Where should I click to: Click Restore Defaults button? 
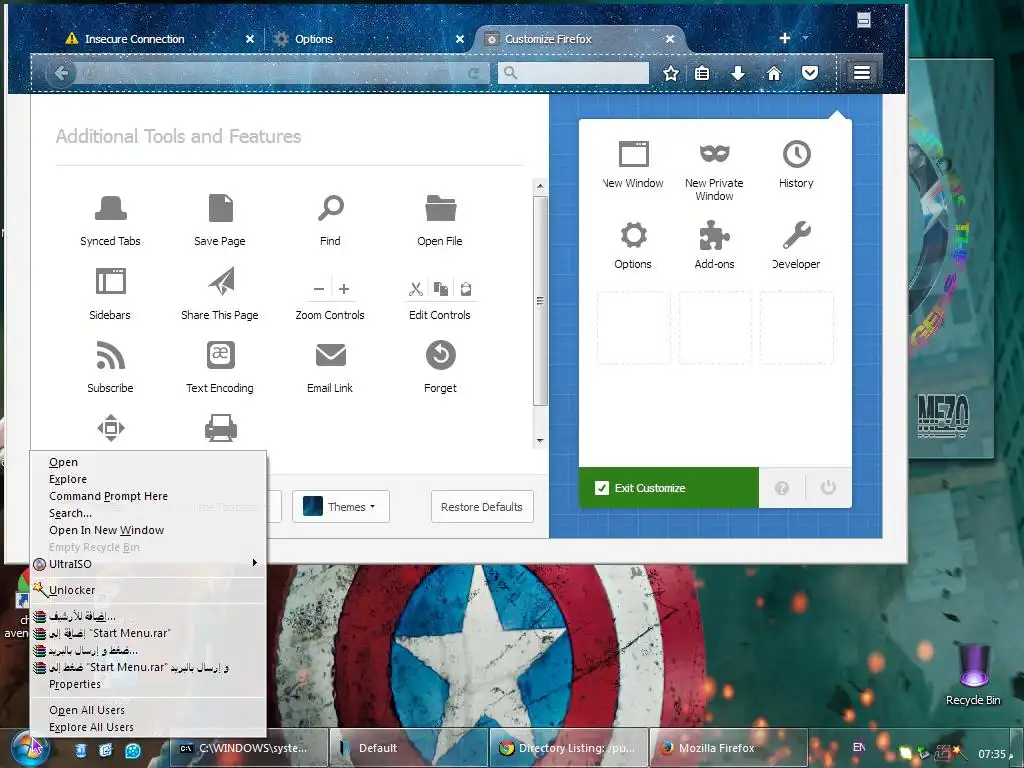pos(482,507)
